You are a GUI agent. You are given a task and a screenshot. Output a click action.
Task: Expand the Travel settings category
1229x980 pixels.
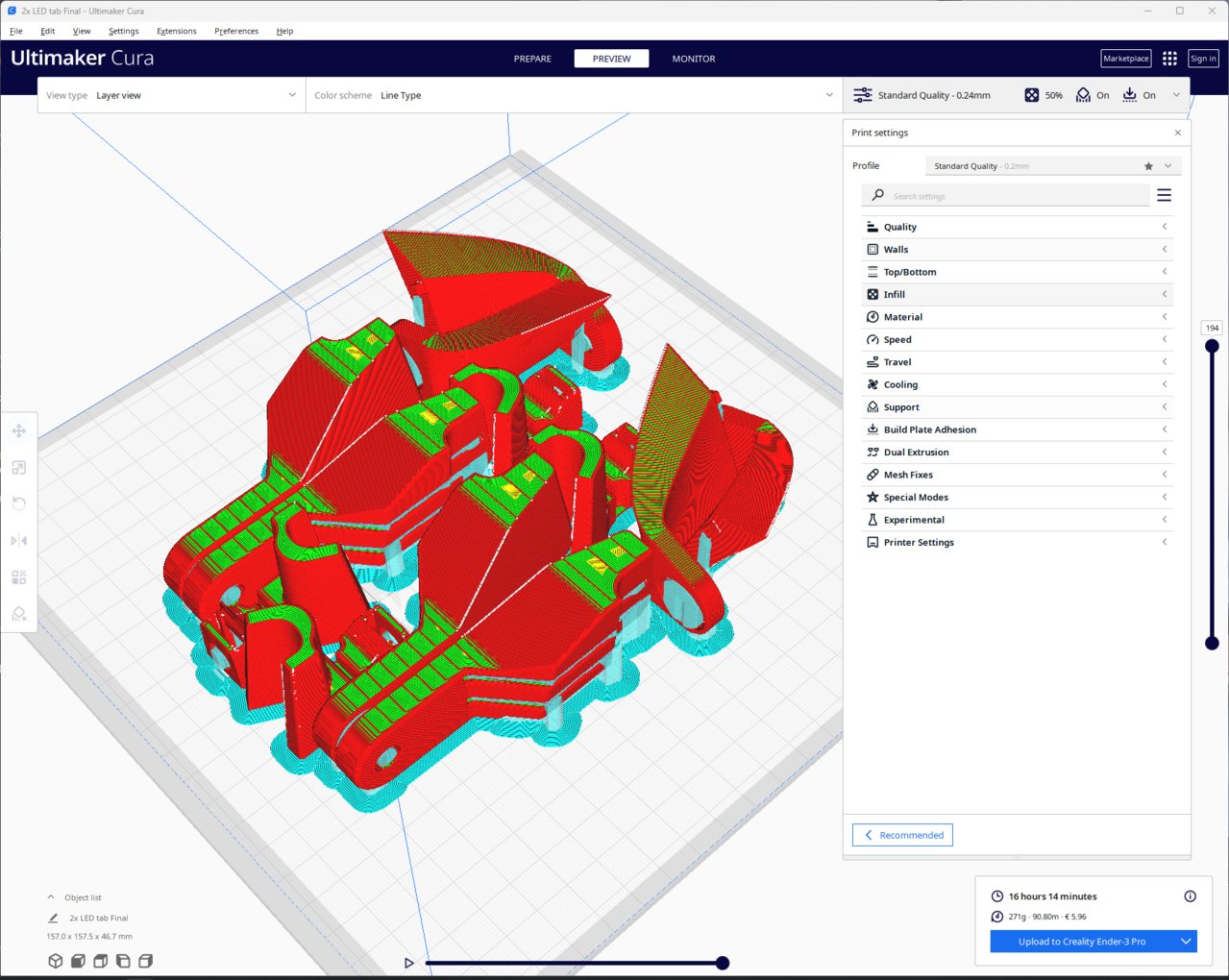[1017, 362]
